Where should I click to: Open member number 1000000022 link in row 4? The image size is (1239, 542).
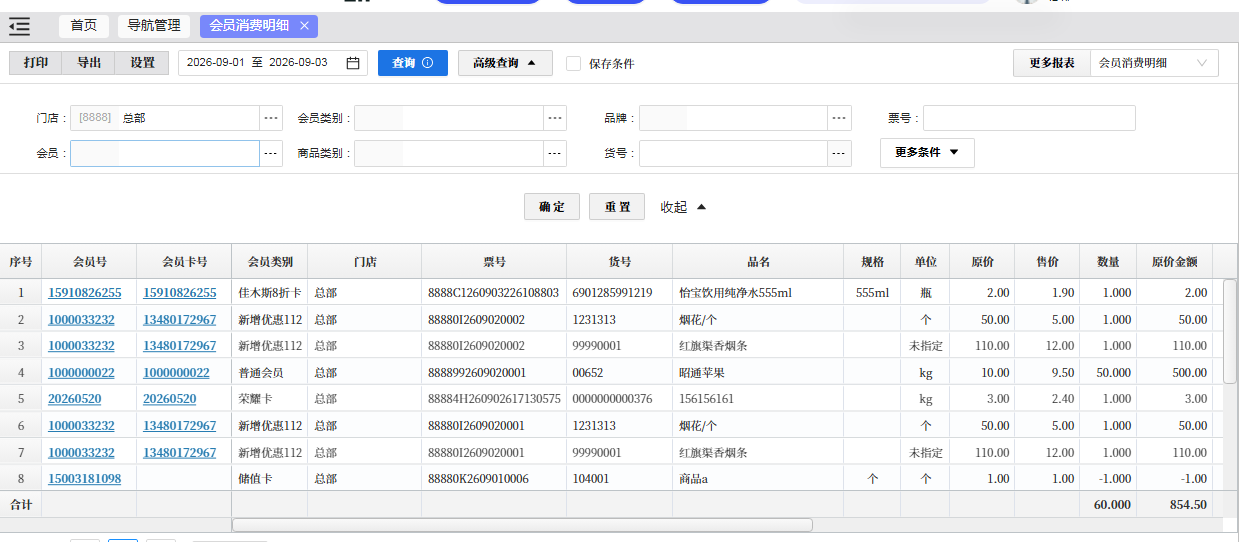coord(81,373)
